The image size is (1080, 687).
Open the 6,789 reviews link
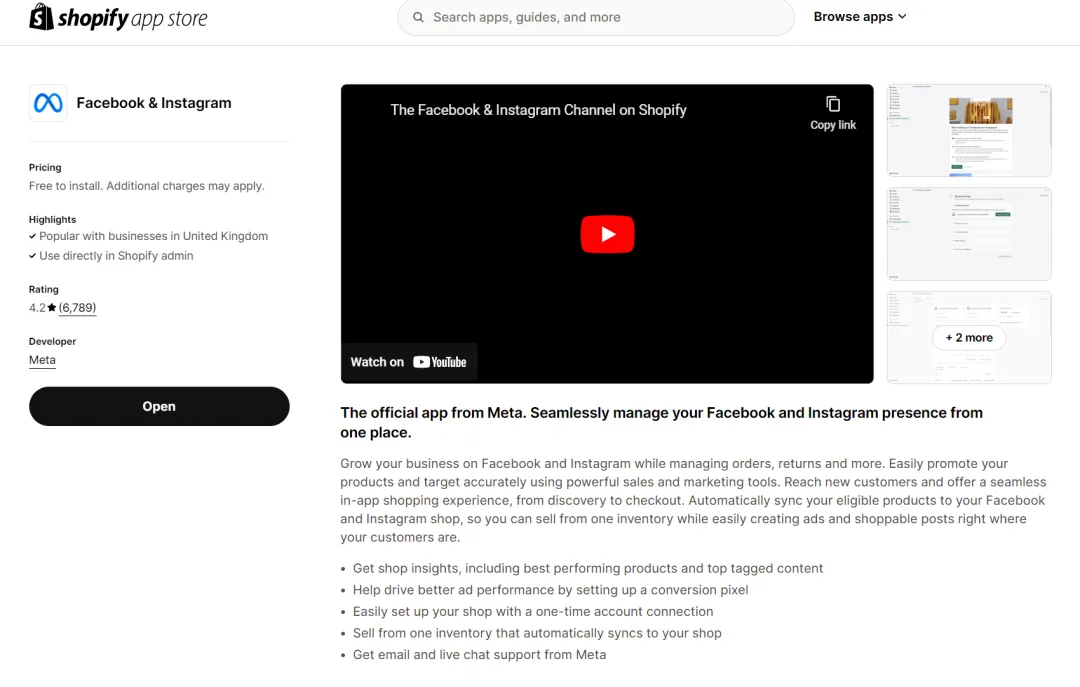(77, 308)
